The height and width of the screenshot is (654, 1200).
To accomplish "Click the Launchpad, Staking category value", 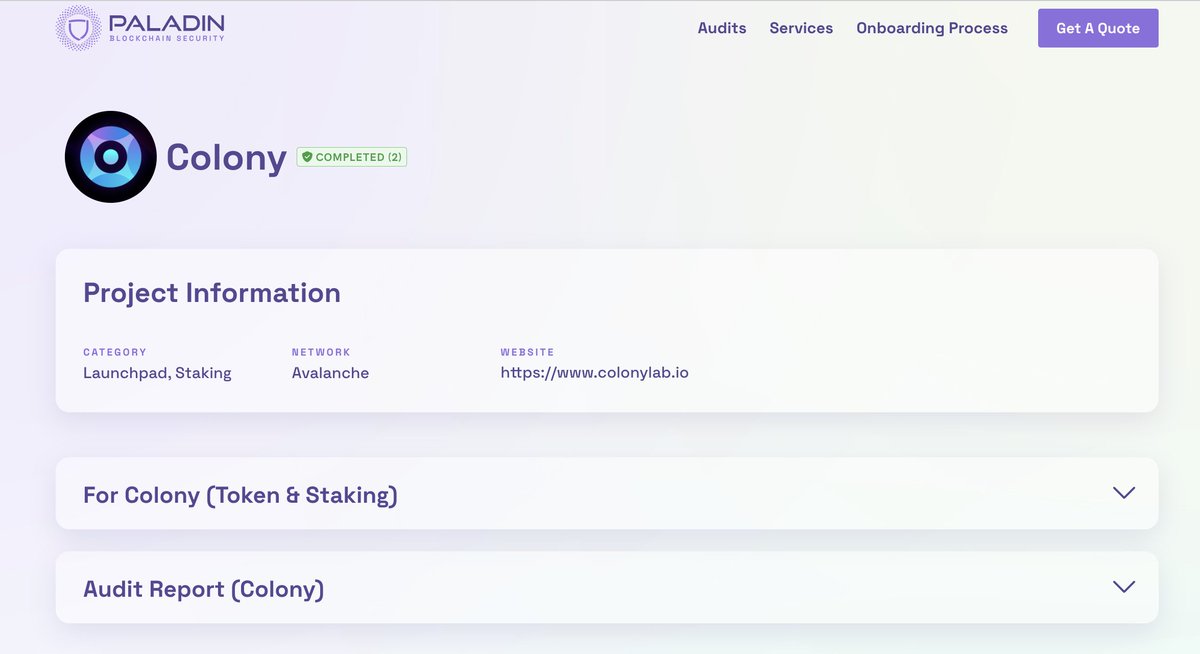I will pos(157,373).
